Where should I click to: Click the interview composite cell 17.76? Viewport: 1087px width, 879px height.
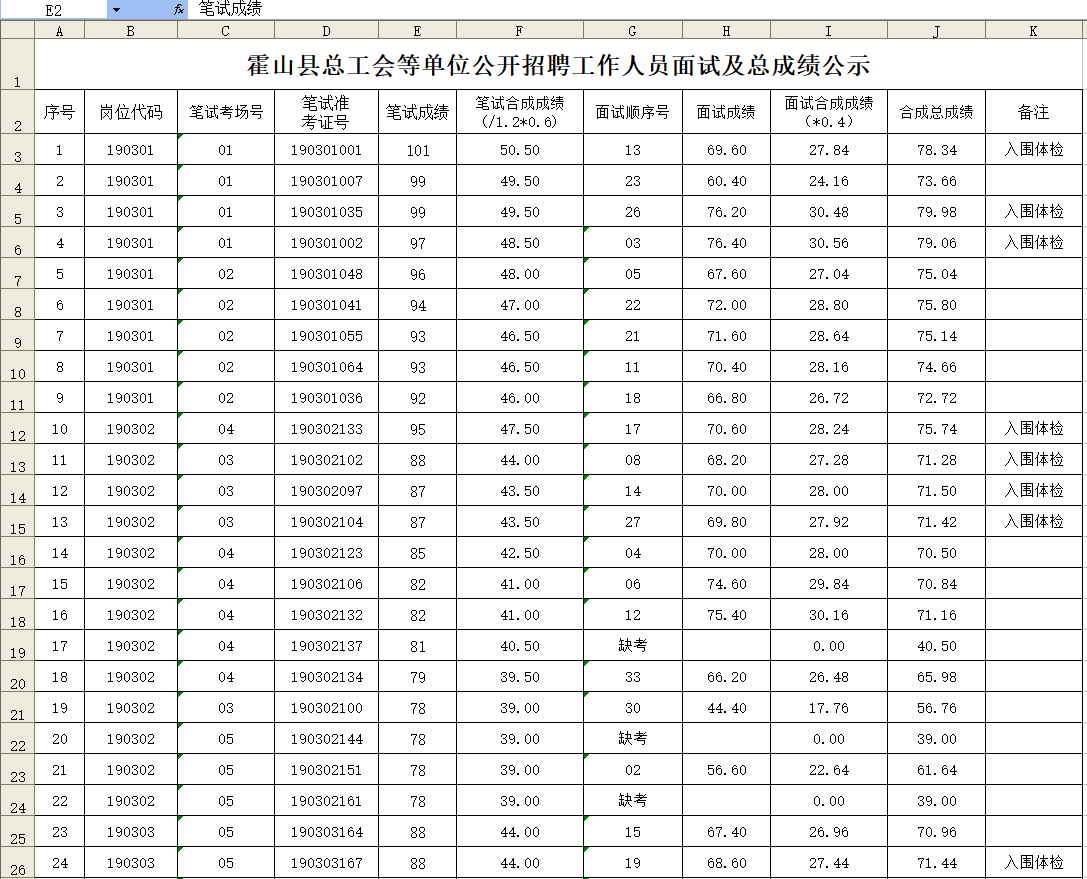pos(829,708)
